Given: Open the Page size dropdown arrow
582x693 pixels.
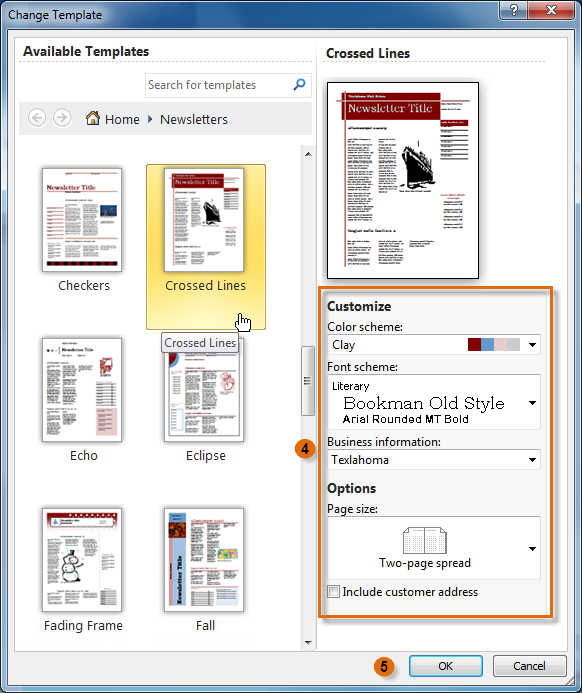Looking at the screenshot, I should (x=532, y=548).
